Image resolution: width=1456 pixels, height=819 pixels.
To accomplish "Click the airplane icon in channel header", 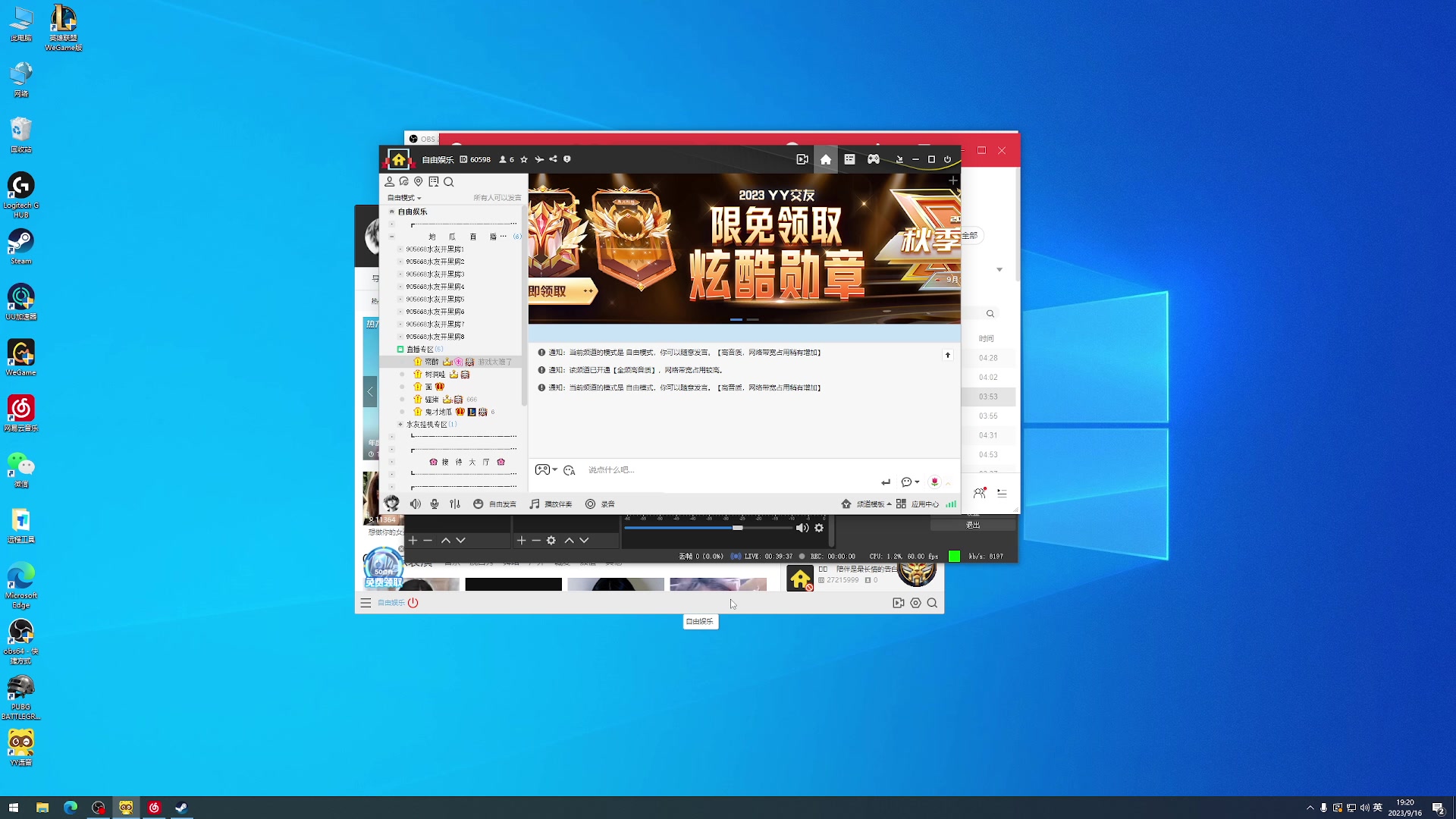I will 539,159.
